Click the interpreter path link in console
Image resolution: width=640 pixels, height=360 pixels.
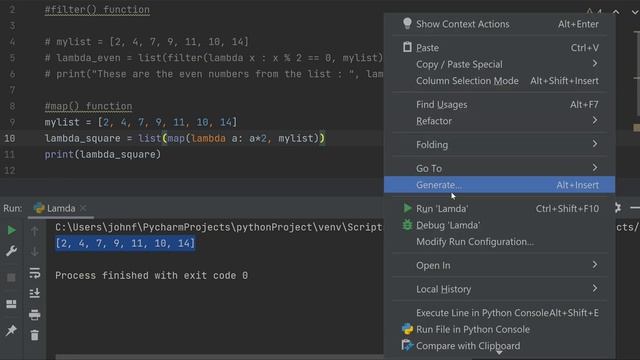pyautogui.click(x=219, y=227)
